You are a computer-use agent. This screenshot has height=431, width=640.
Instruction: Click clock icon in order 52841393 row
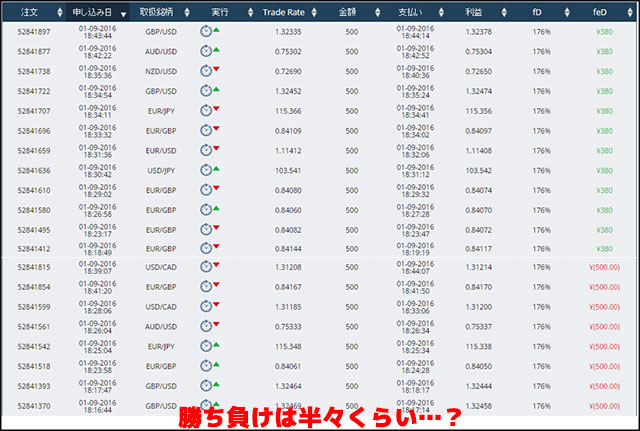[206, 386]
